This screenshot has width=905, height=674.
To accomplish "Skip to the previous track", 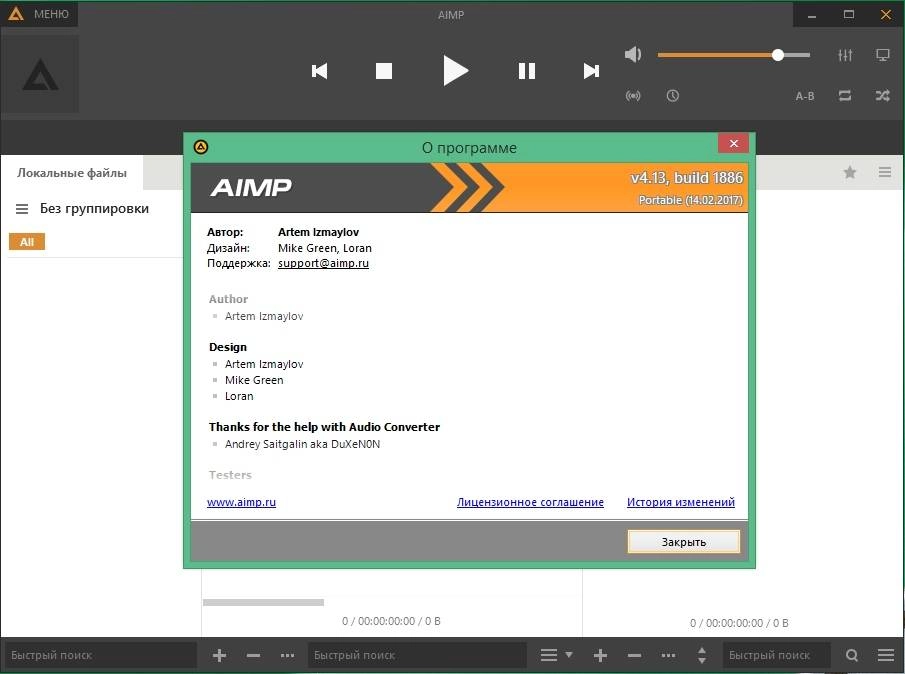I will click(319, 71).
